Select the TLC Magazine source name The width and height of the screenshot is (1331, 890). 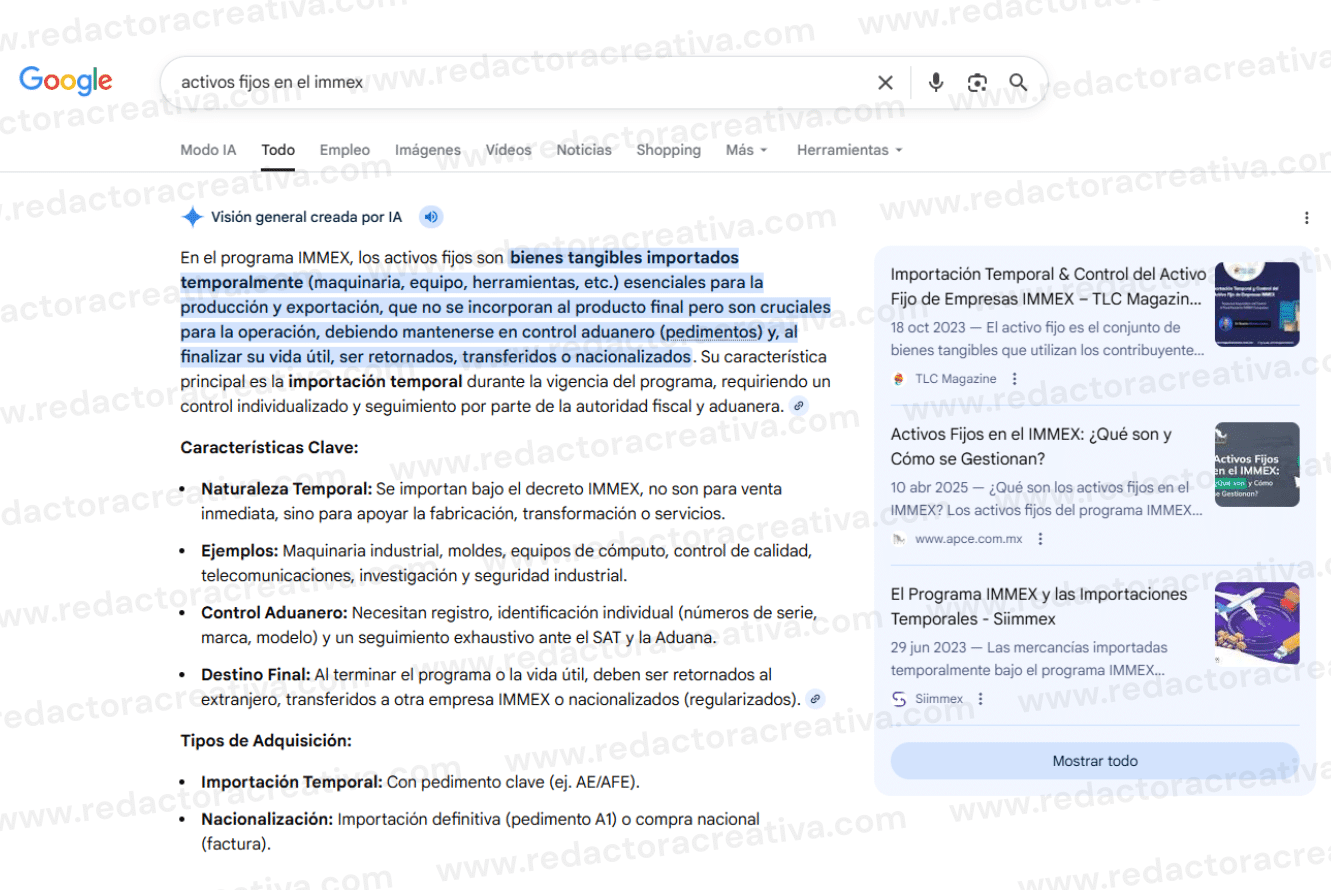(x=956, y=379)
